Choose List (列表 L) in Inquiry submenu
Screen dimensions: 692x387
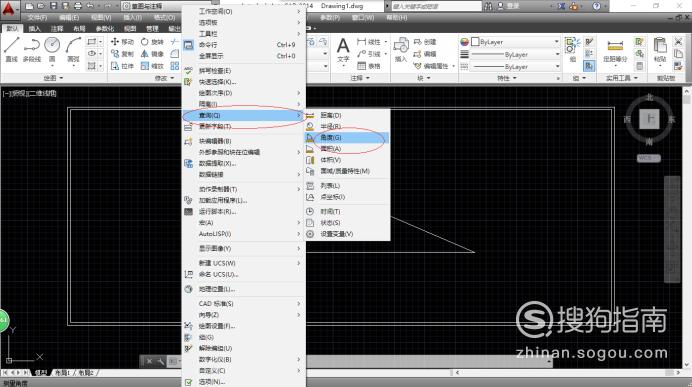[347, 186]
